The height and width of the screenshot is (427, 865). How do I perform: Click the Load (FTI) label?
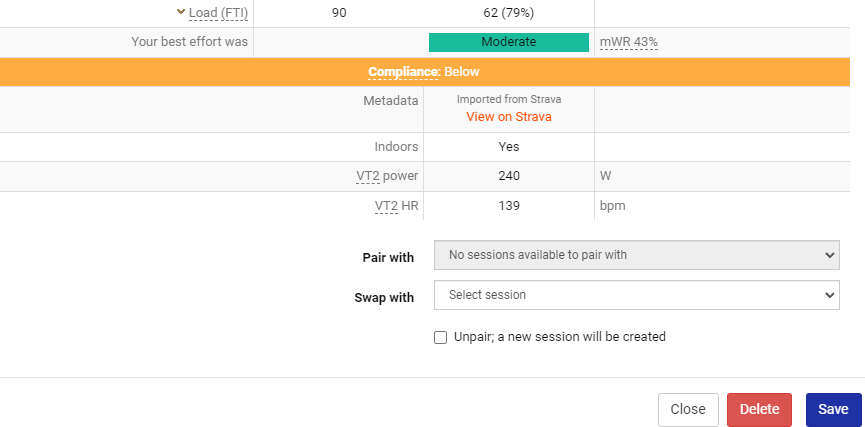click(x=218, y=12)
